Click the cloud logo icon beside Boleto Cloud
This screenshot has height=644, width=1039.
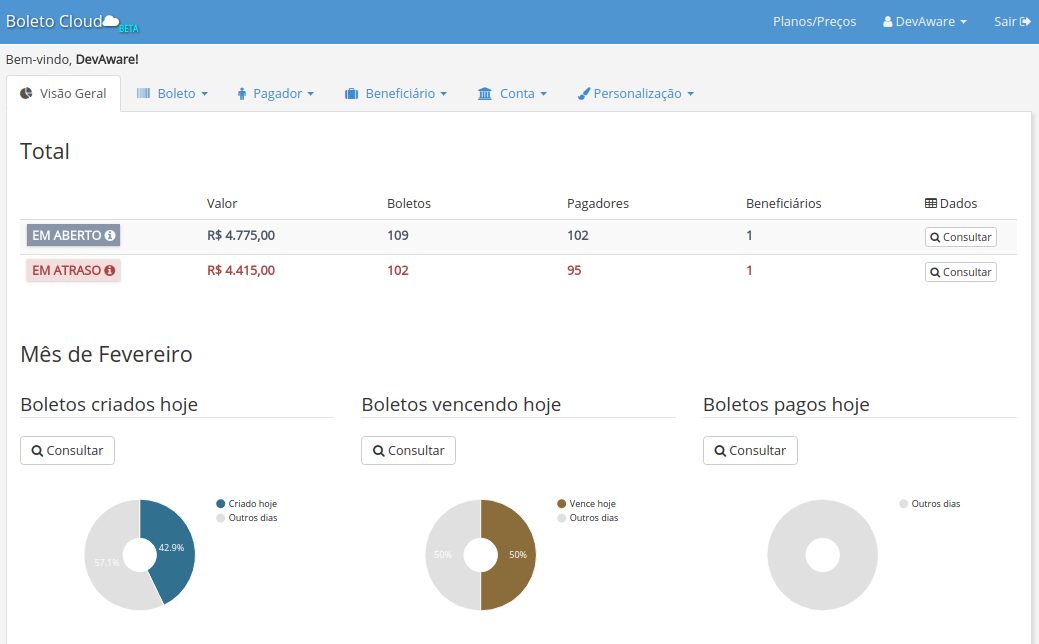pos(110,21)
